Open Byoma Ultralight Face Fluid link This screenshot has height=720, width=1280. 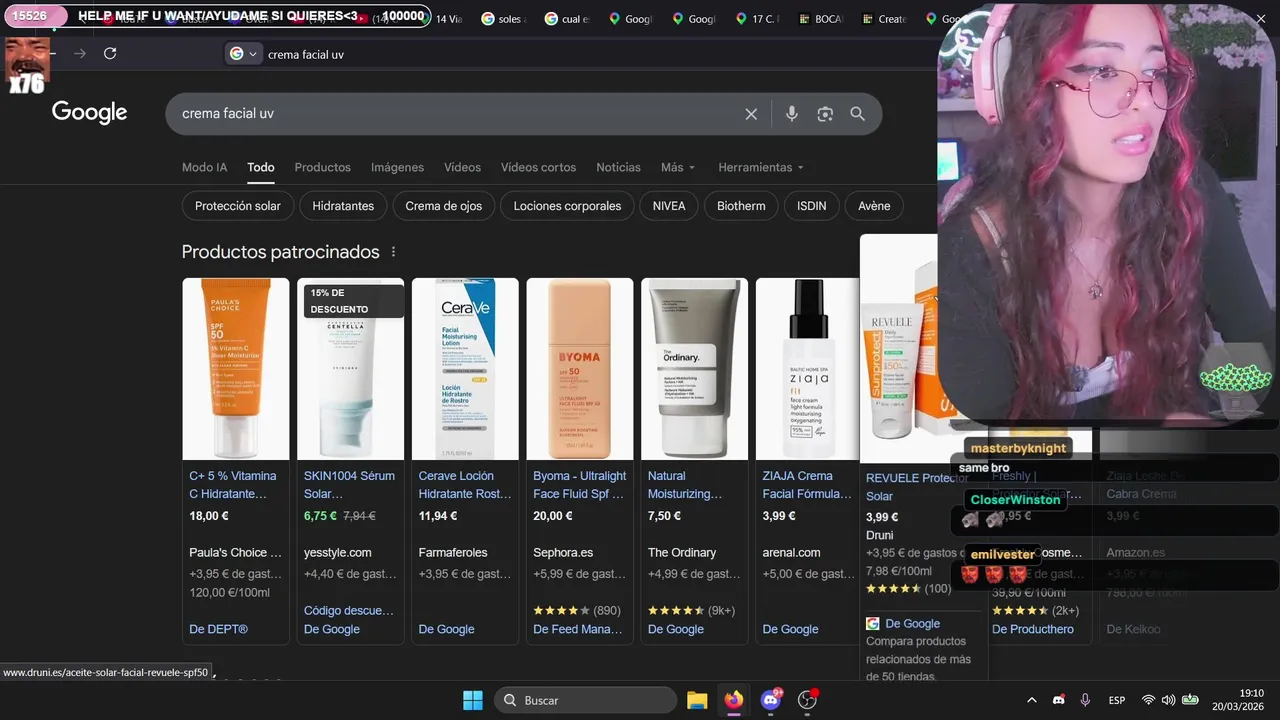coord(580,485)
